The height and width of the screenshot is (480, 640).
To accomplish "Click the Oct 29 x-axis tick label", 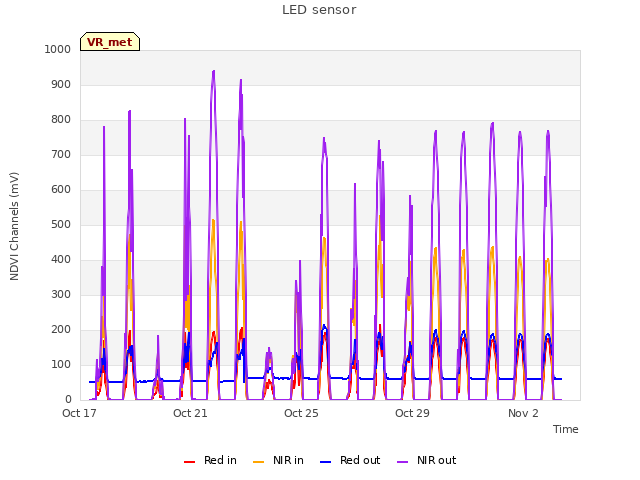I will [412, 413].
